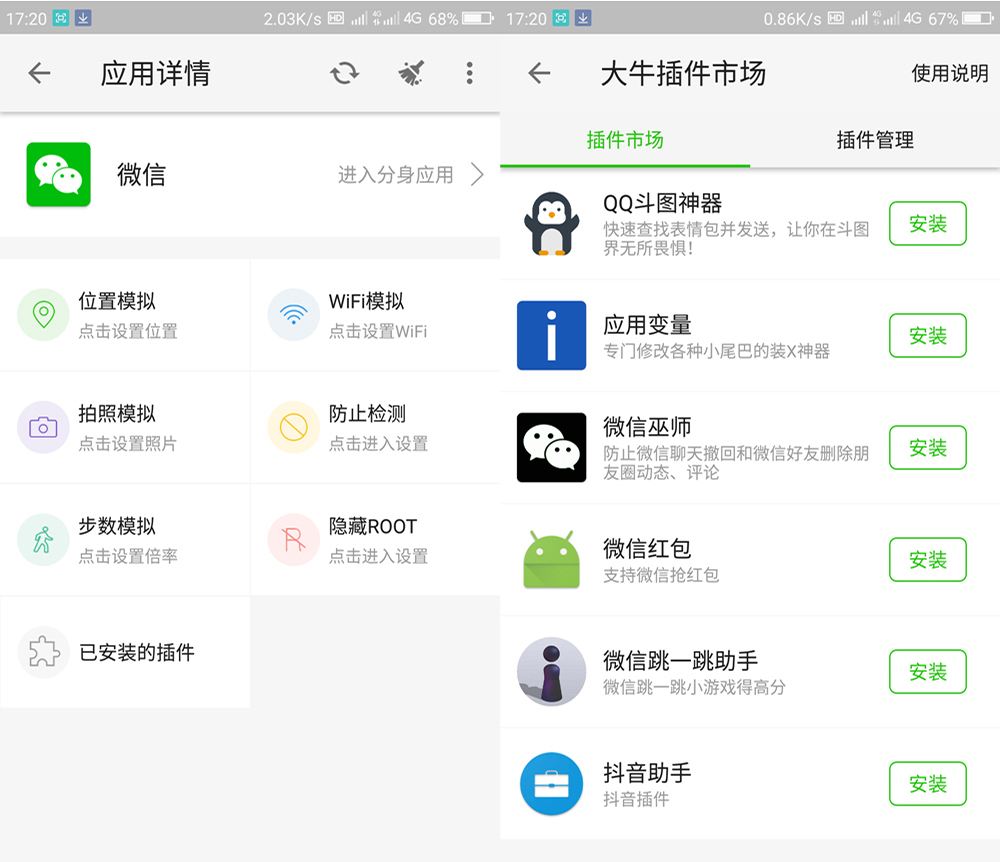Tap the 已安装的插件 puzzle piece icon
The width and height of the screenshot is (1000, 862).
pyautogui.click(x=43, y=652)
